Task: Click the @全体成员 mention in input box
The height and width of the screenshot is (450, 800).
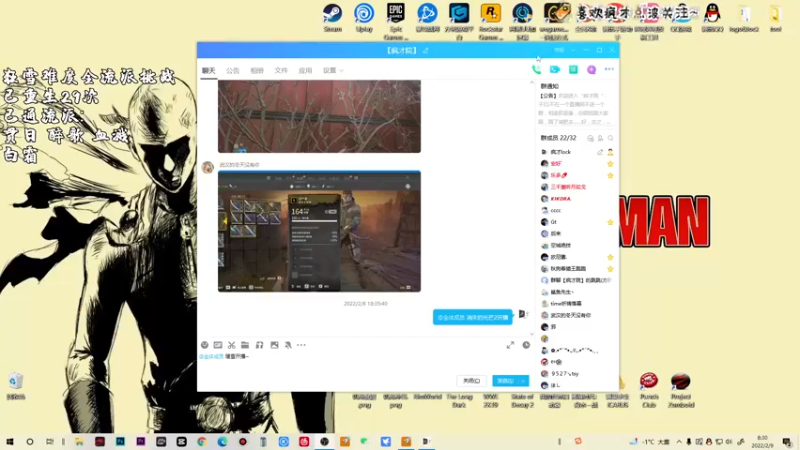Action: (x=211, y=357)
